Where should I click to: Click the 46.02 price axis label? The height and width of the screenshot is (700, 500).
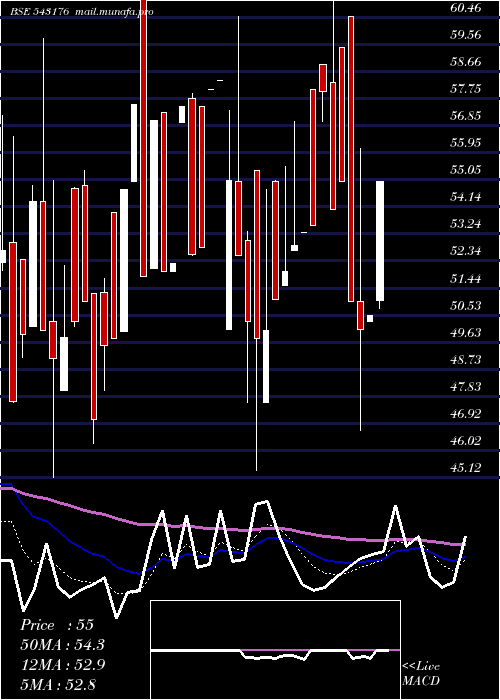[x=466, y=441]
